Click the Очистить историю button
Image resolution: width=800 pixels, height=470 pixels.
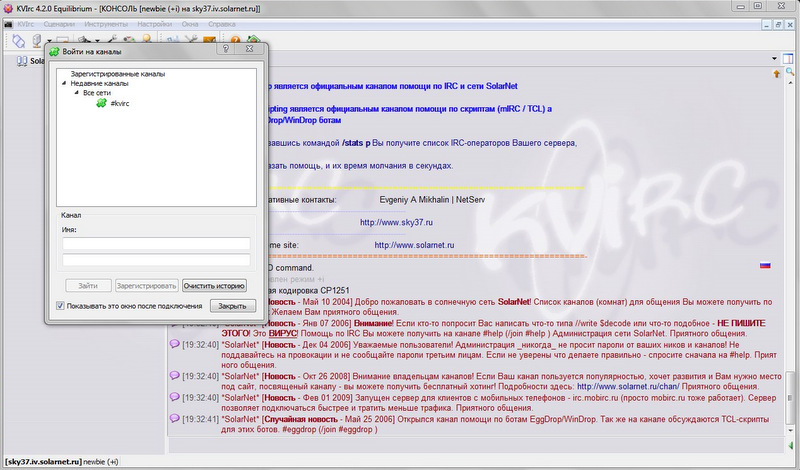pos(214,286)
